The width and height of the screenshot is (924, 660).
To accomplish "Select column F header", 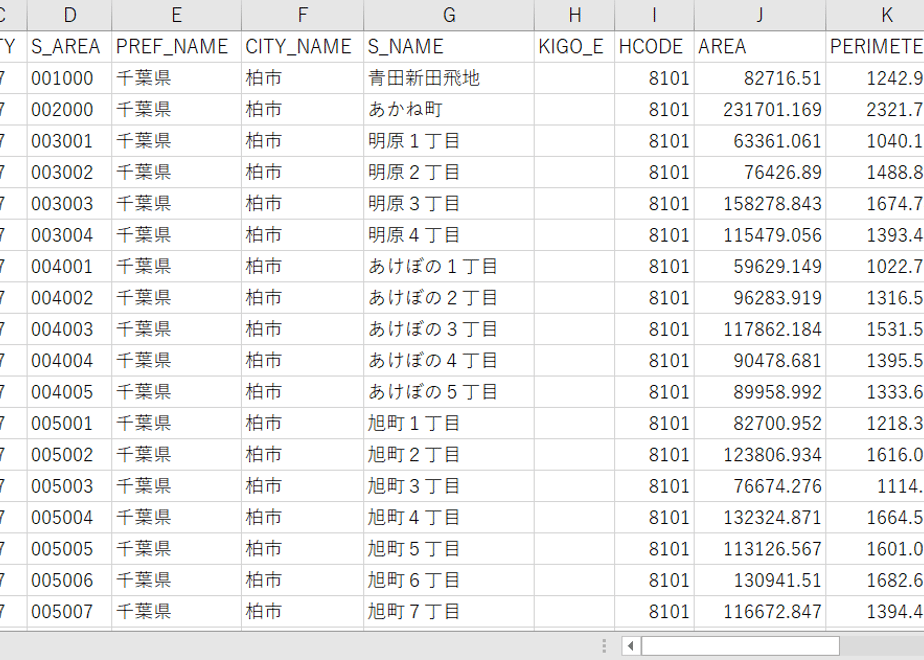I will click(x=302, y=15).
